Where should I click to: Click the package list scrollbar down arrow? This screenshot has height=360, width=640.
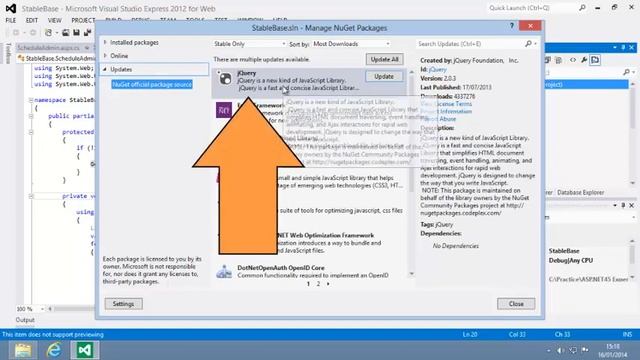[x=411, y=274]
